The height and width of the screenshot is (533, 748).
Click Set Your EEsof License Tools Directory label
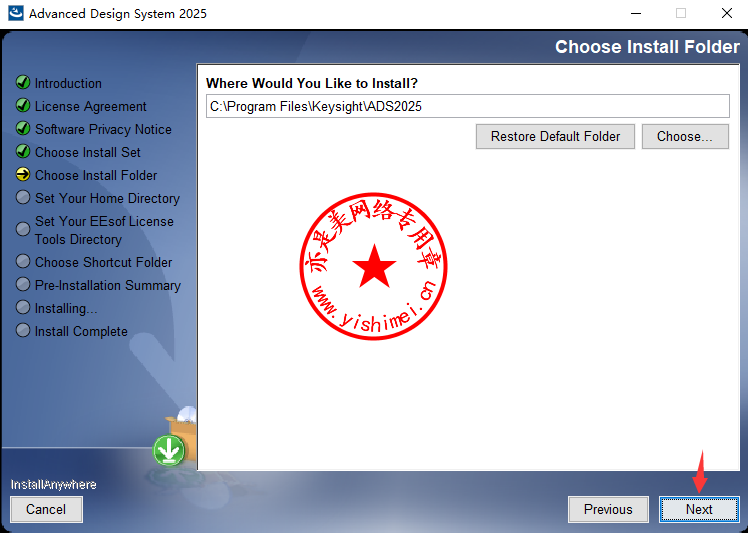104,230
